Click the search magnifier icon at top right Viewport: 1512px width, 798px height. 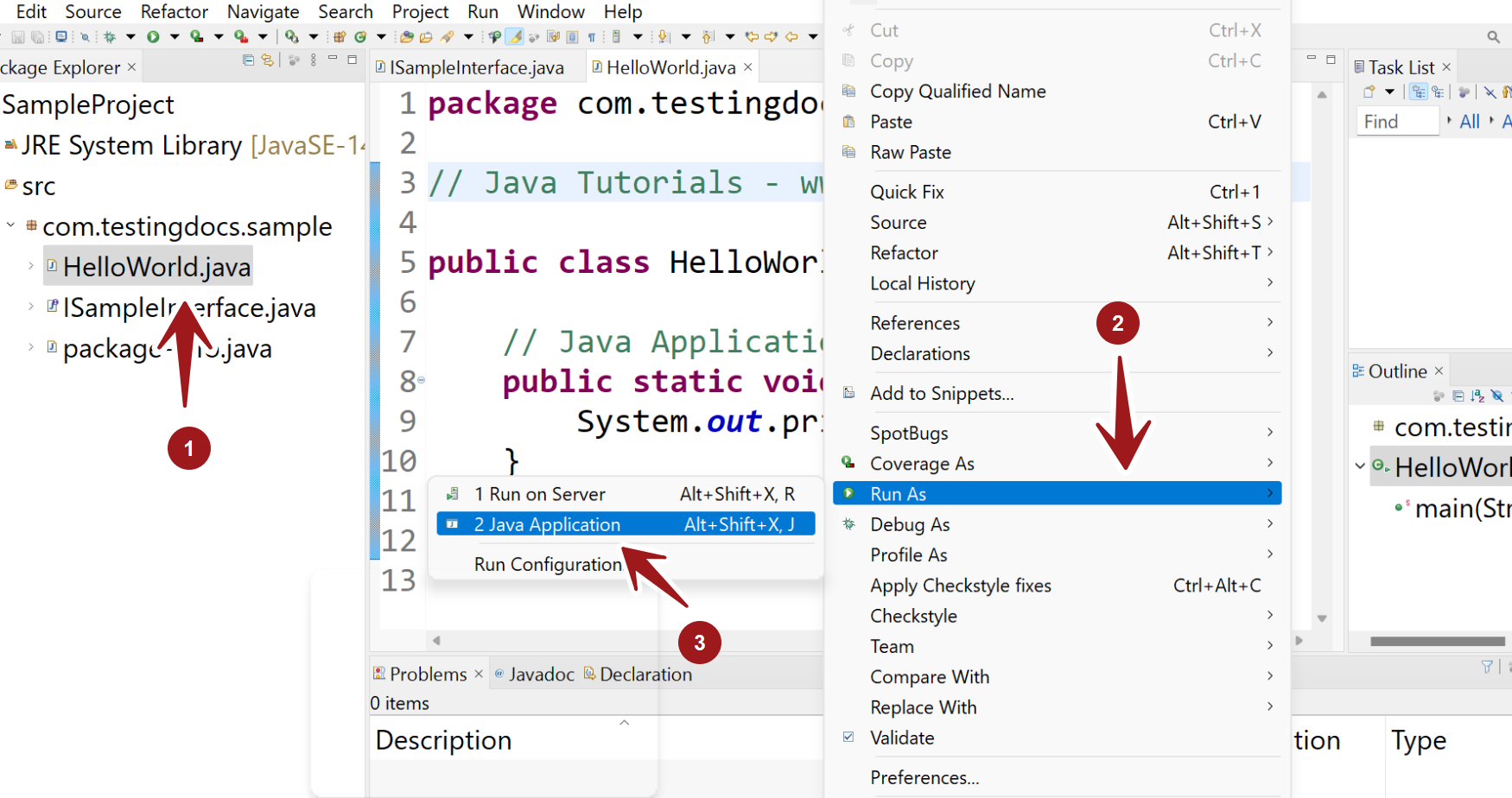pos(1493,37)
